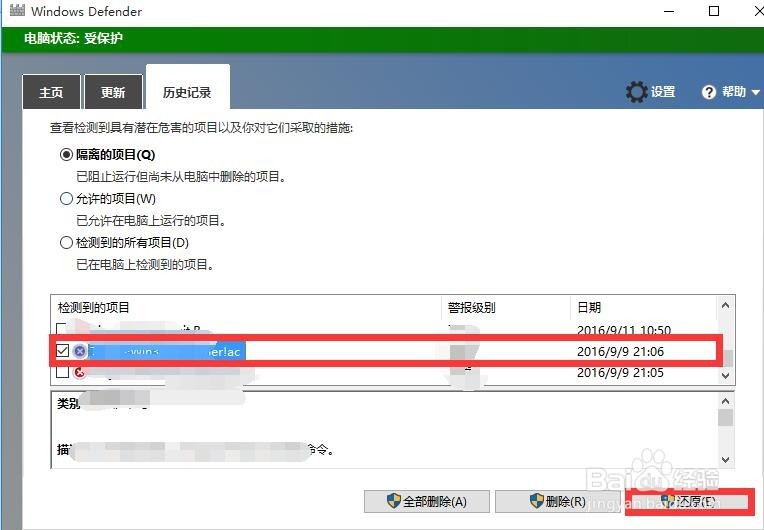
Task: Select the 隔离的项目(Q) radio button
Action: pos(66,155)
